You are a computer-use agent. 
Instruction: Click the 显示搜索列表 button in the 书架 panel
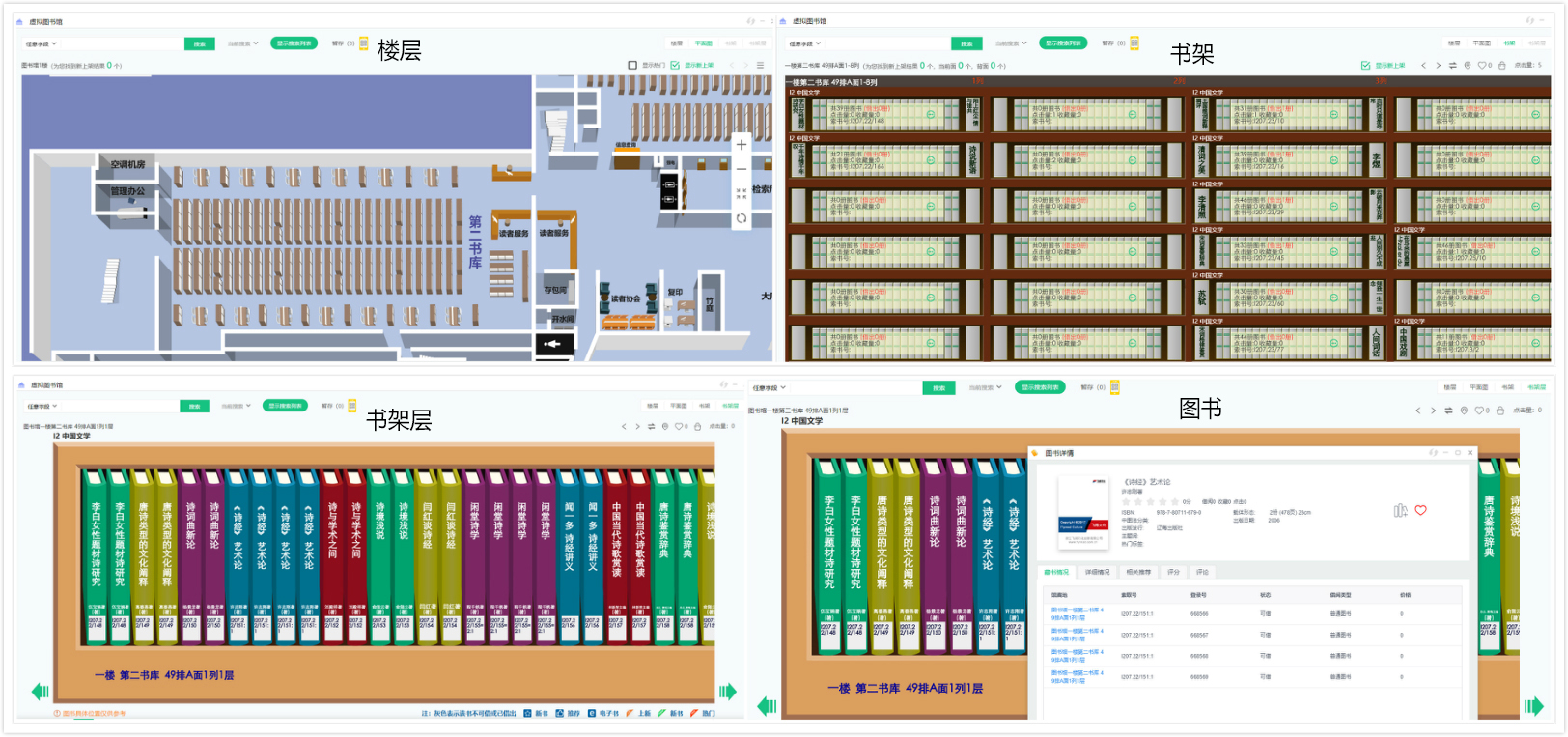click(x=1063, y=43)
